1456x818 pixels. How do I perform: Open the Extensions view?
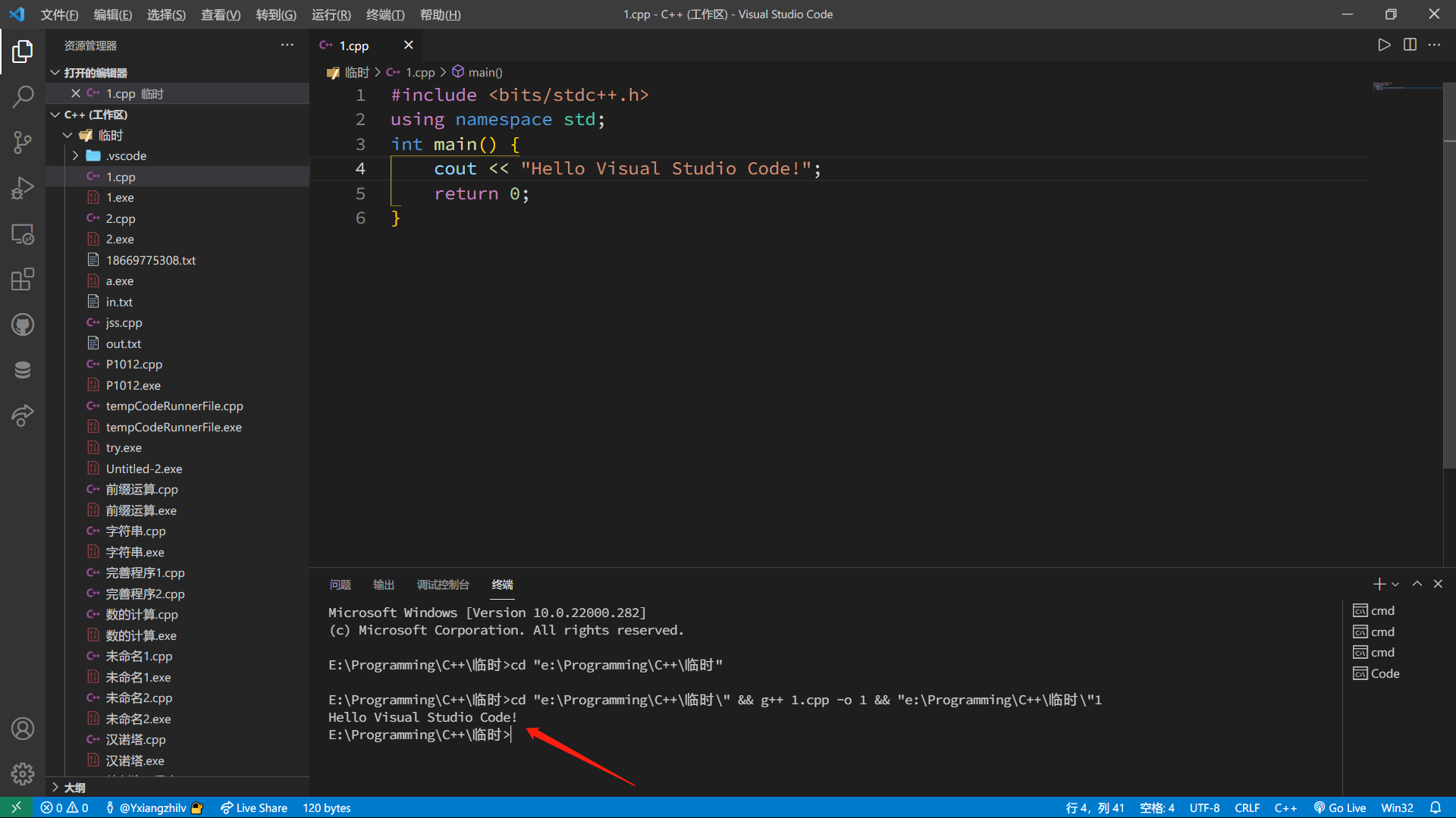pyautogui.click(x=23, y=279)
